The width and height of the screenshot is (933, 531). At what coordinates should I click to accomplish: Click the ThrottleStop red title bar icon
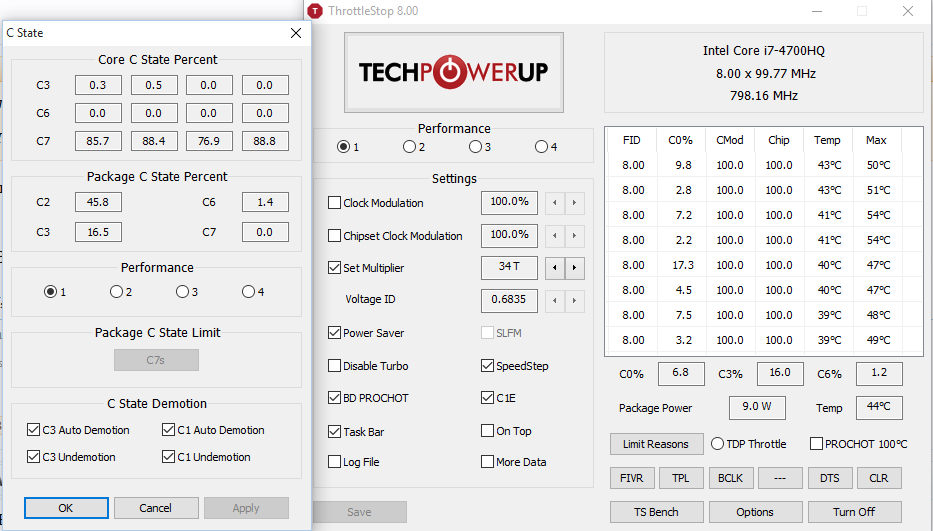click(315, 11)
